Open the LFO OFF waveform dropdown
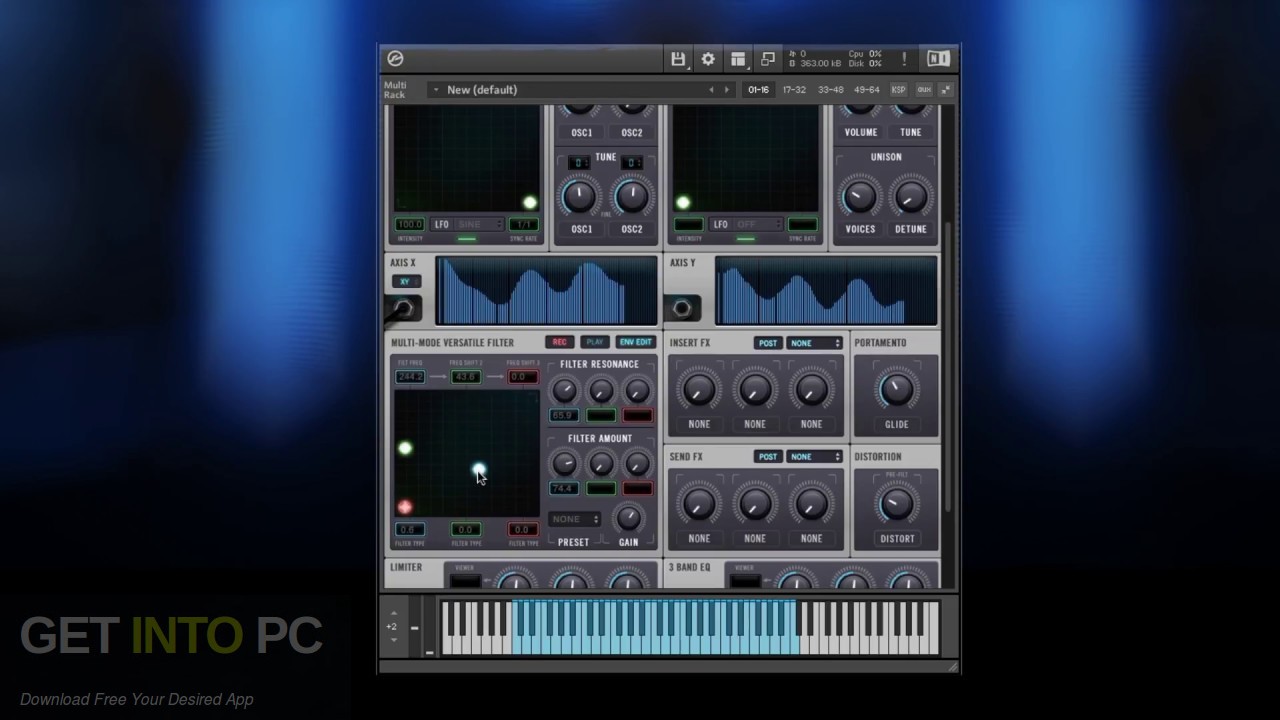Image resolution: width=1280 pixels, height=720 pixels. (759, 225)
